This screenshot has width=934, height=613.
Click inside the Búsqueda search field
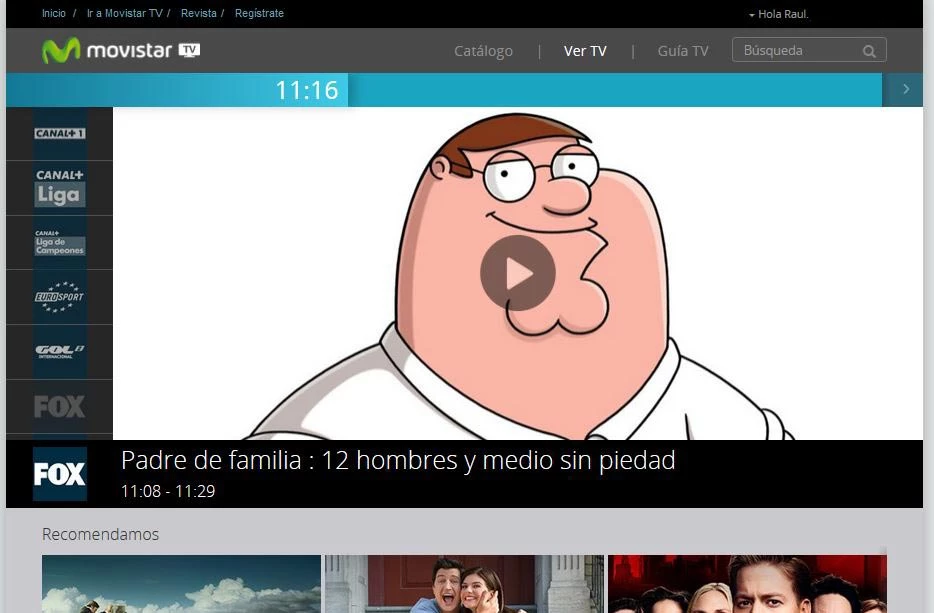click(x=795, y=50)
